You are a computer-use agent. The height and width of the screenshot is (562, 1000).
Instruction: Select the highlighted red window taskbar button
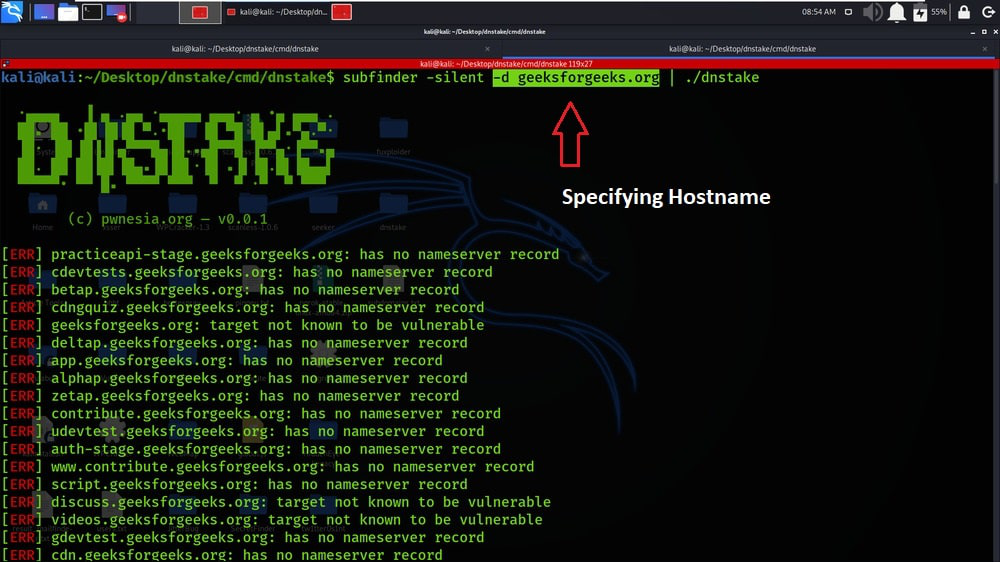click(x=200, y=12)
